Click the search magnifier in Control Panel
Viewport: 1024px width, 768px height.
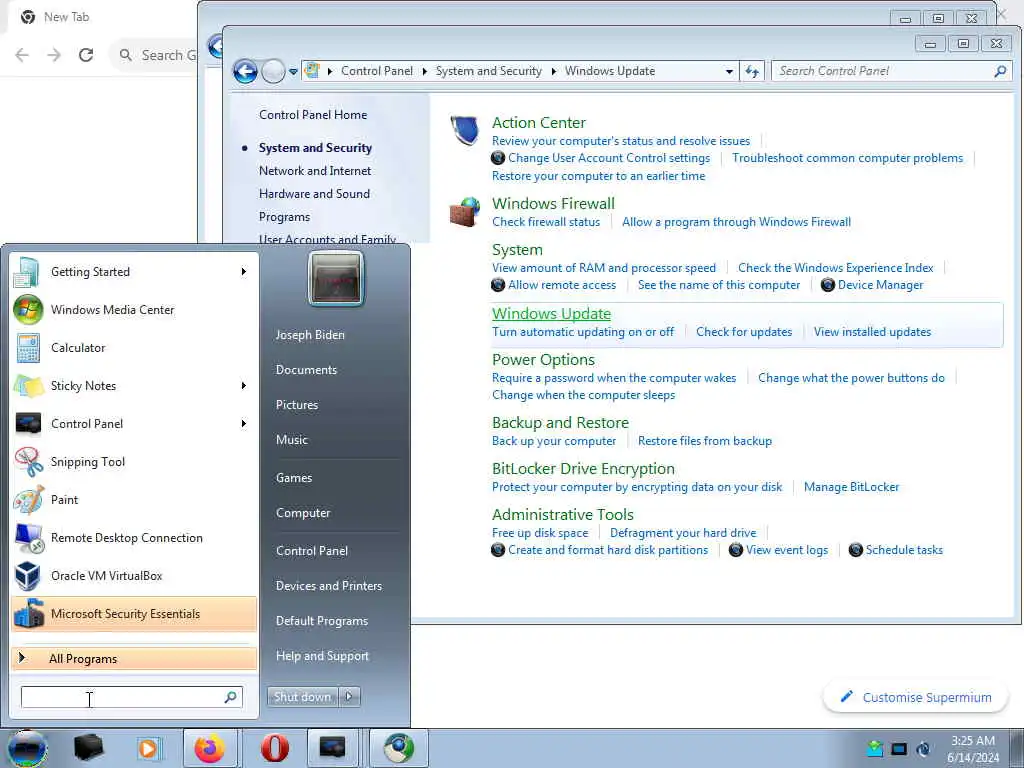(x=1000, y=71)
